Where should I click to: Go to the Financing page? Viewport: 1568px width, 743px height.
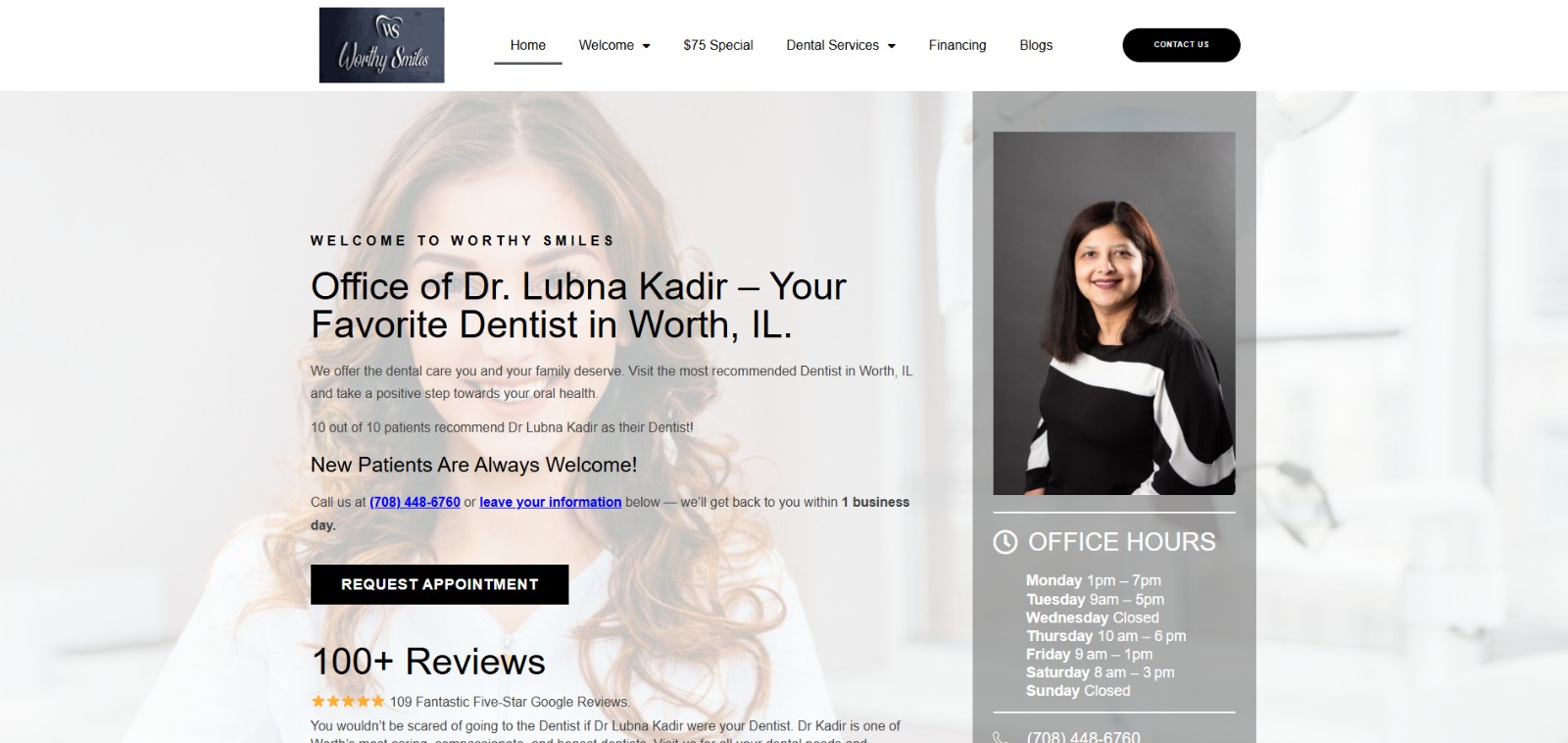(x=957, y=45)
